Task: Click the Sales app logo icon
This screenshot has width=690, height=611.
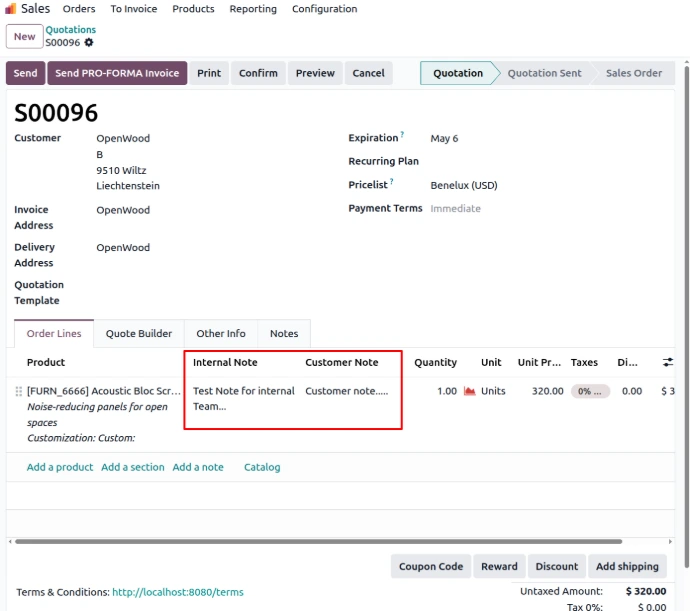Action: point(11,9)
